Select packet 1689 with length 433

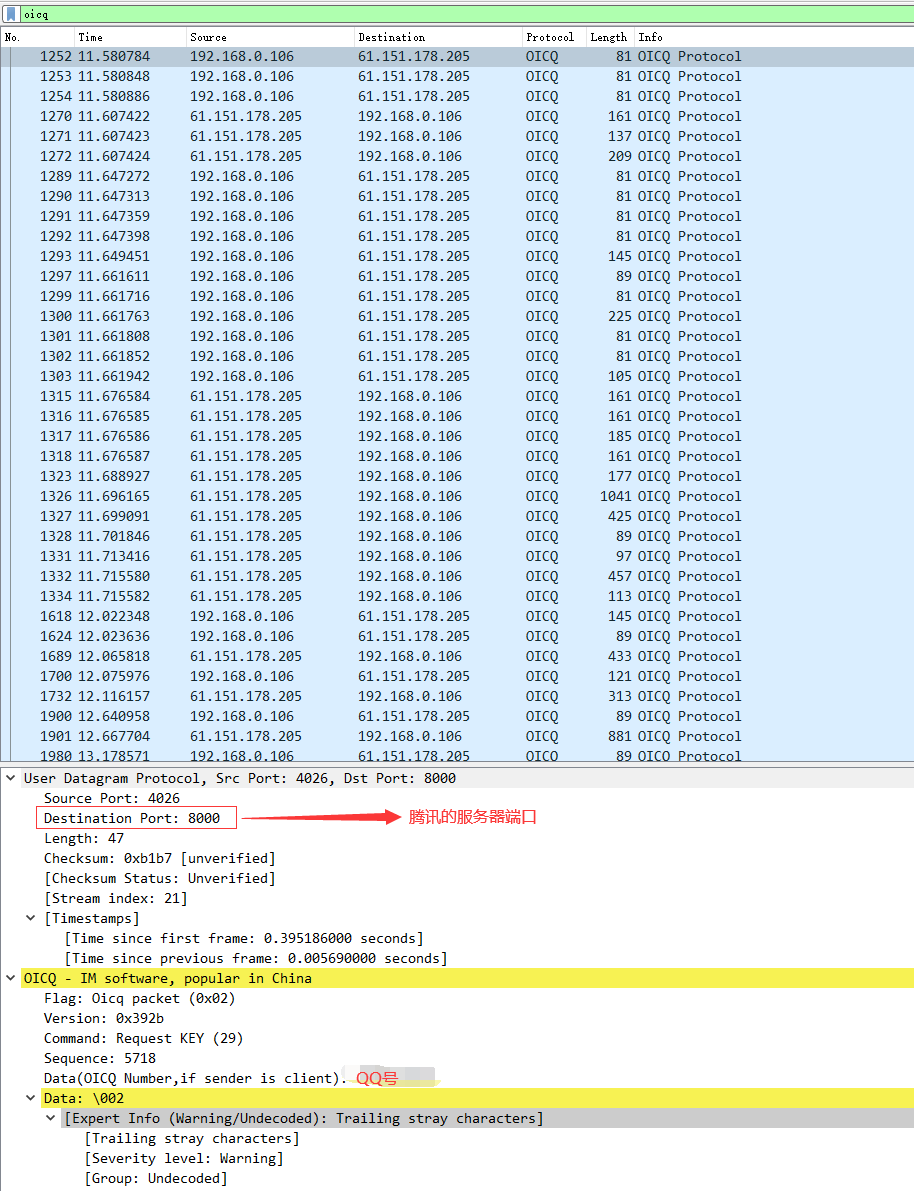tap(457, 656)
